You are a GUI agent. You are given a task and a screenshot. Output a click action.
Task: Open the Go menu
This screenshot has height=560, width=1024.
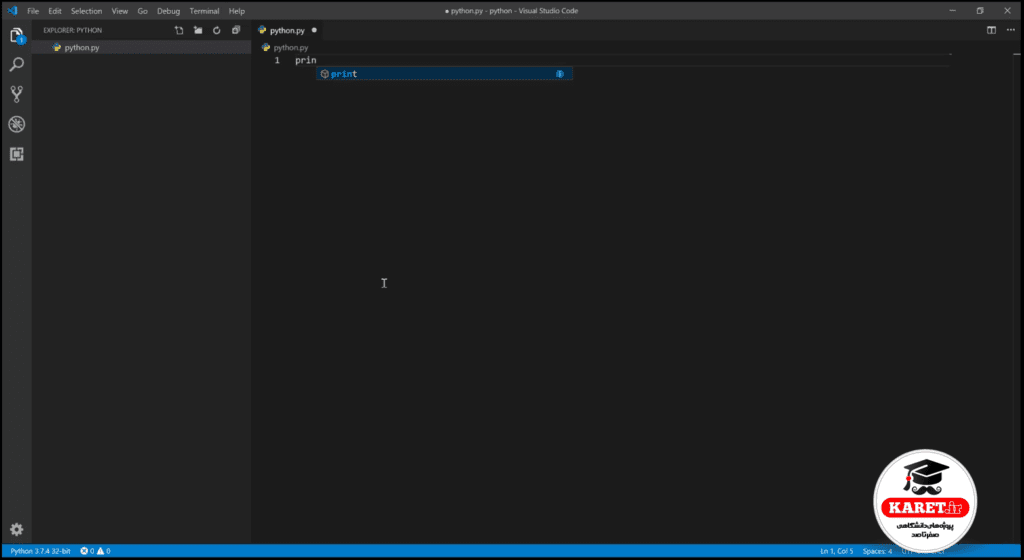(x=142, y=11)
